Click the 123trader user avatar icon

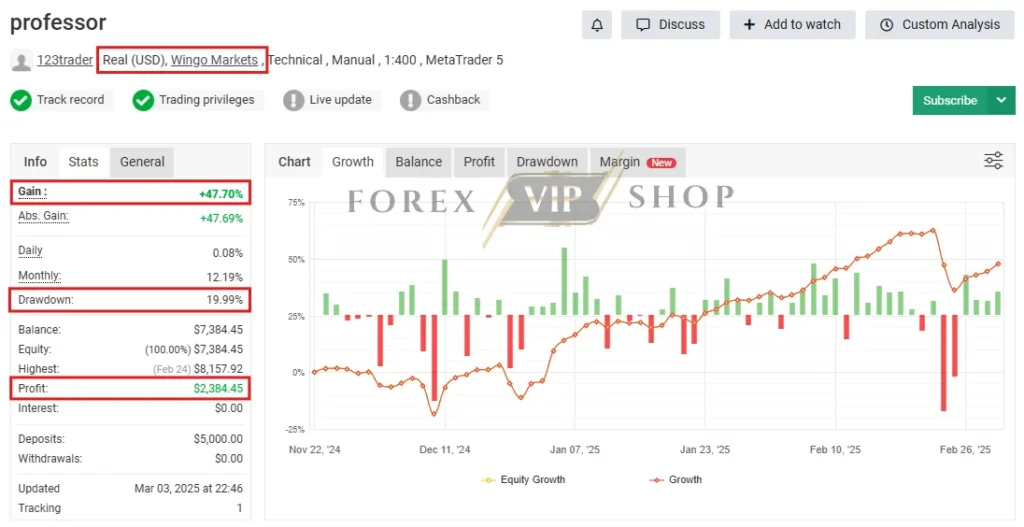[22, 61]
